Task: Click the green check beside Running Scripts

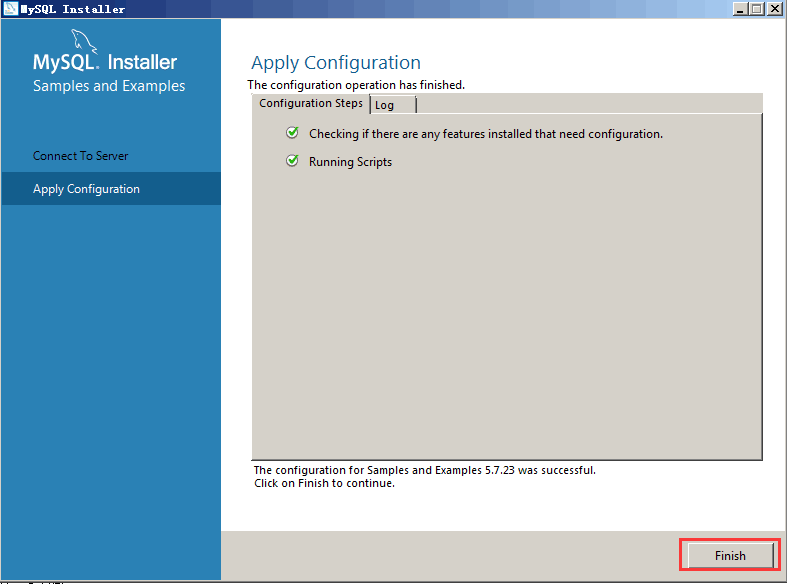Action: click(x=292, y=161)
